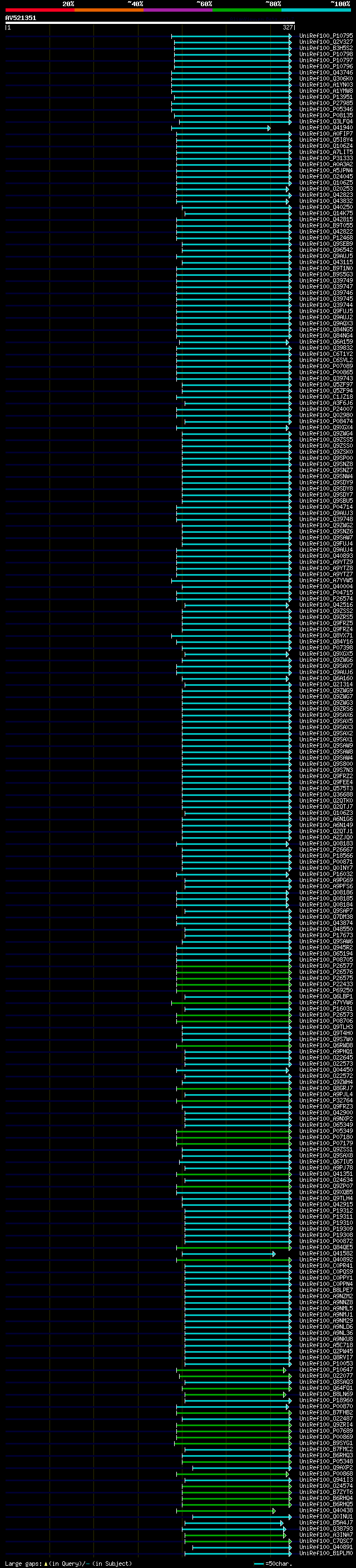Open the UniRef100_P27985 hit

[x=326, y=103]
